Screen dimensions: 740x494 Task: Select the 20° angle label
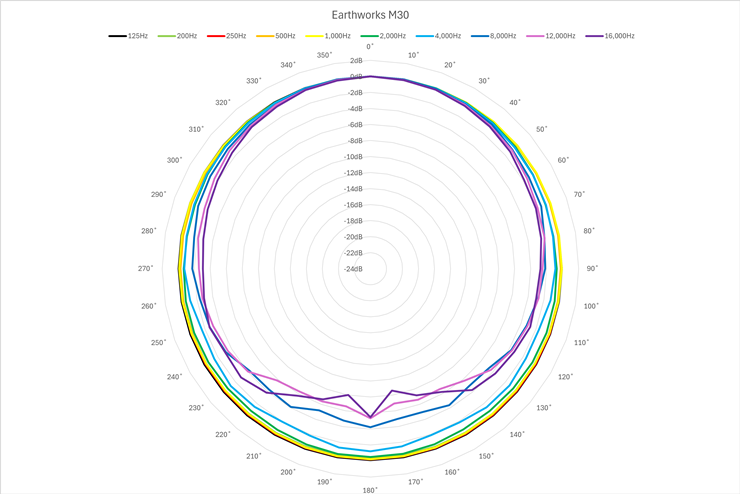450,65
